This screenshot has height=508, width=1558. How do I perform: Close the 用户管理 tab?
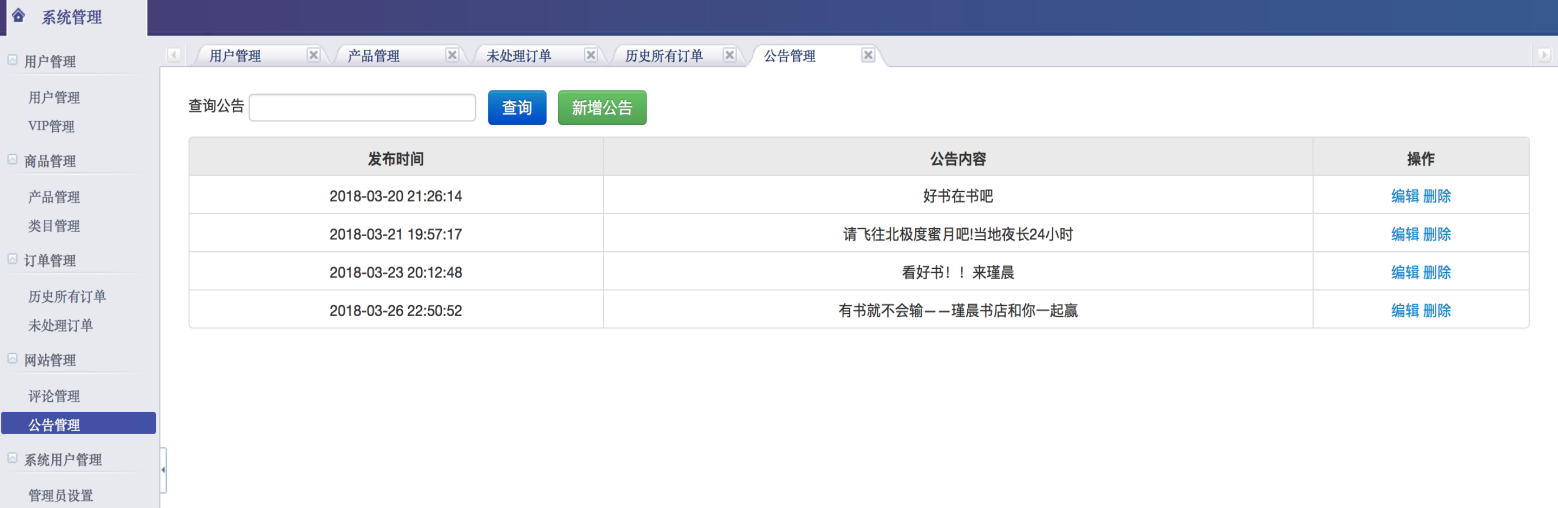313,55
